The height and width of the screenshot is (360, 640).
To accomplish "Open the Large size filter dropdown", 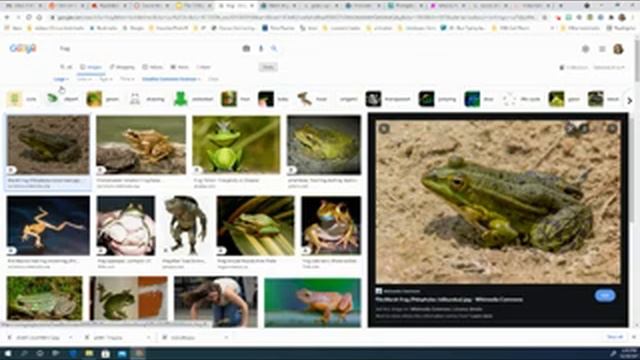I will [61, 79].
